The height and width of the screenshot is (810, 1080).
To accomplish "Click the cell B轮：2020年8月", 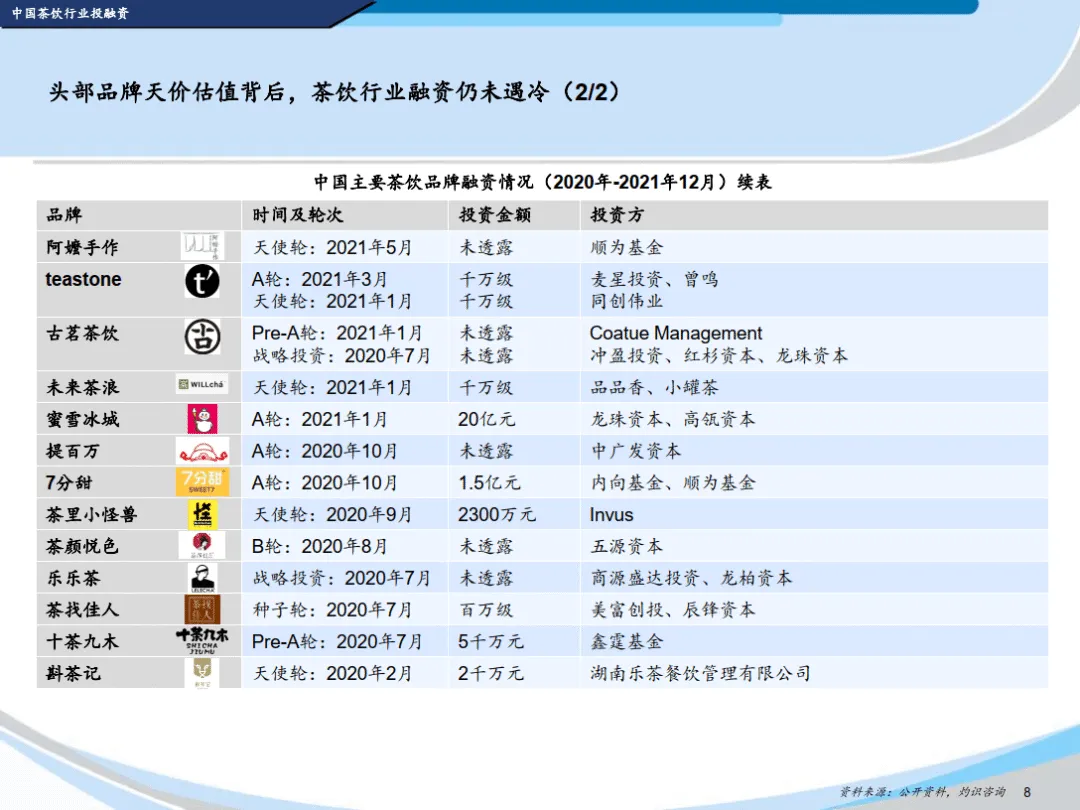I will 320,546.
